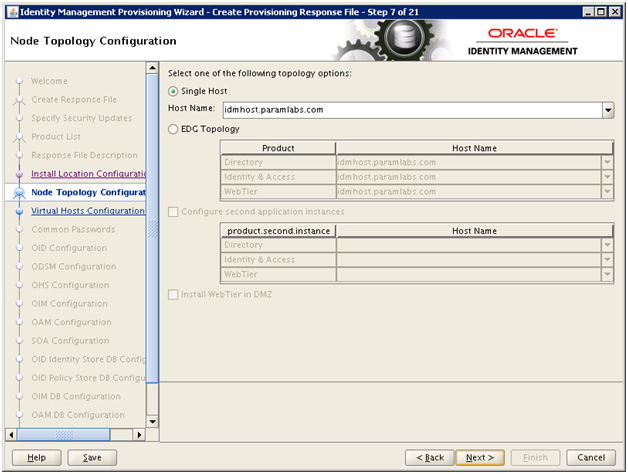Click the product.second.instance column header
This screenshot has width=628, height=474.
tap(278, 231)
